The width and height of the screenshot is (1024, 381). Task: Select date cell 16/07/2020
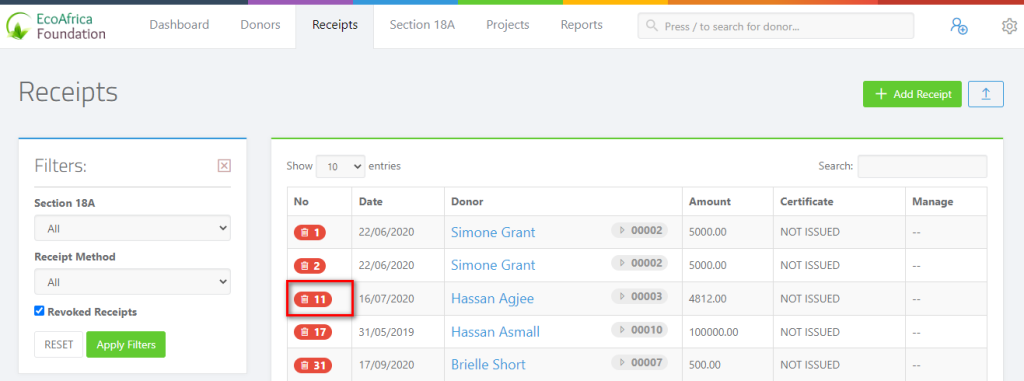click(387, 299)
